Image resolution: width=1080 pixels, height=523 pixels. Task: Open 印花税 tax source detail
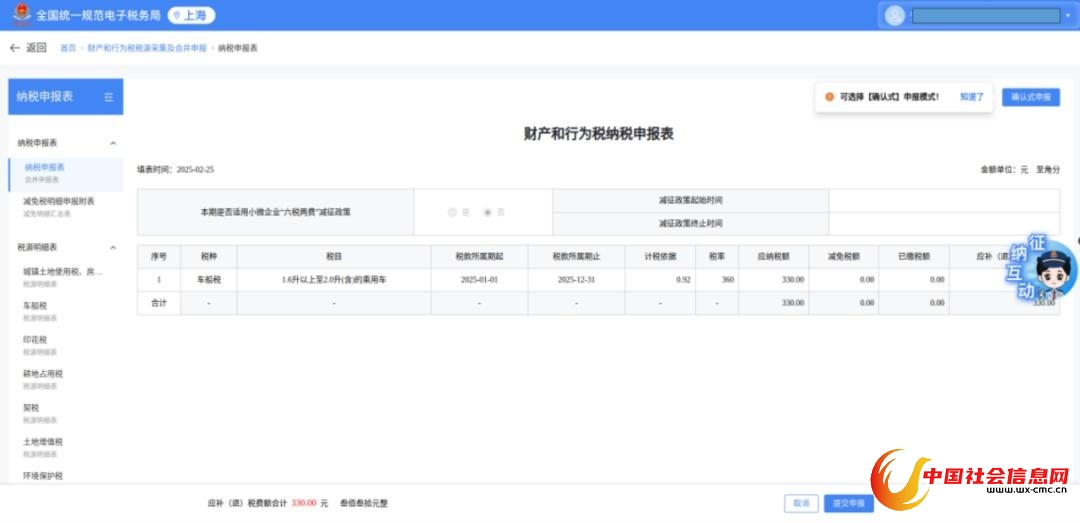pos(36,339)
